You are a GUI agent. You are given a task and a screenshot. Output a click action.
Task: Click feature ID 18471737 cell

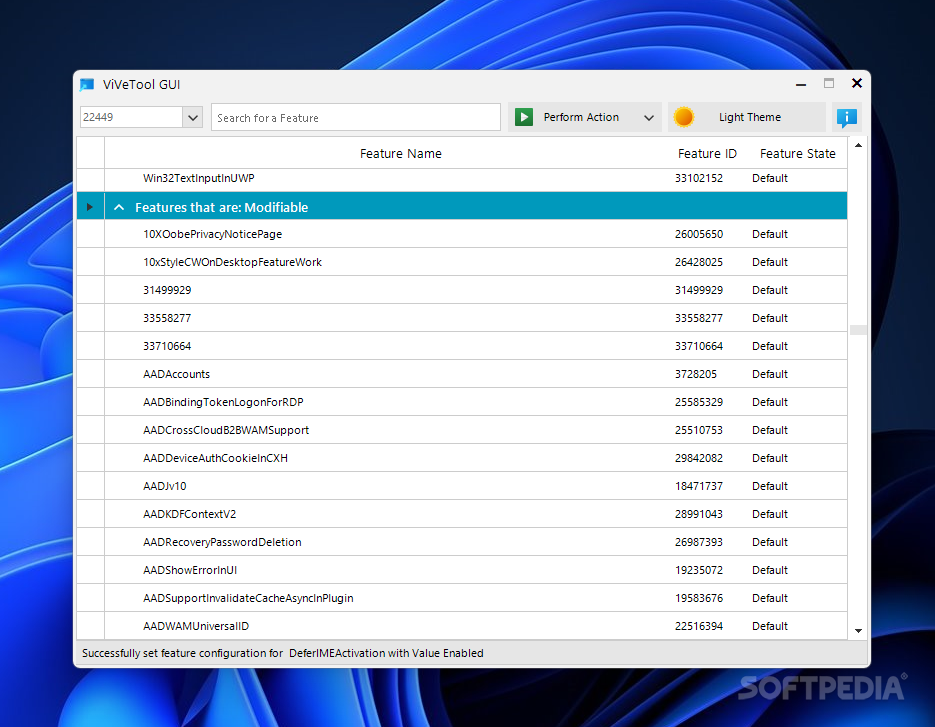(x=699, y=487)
